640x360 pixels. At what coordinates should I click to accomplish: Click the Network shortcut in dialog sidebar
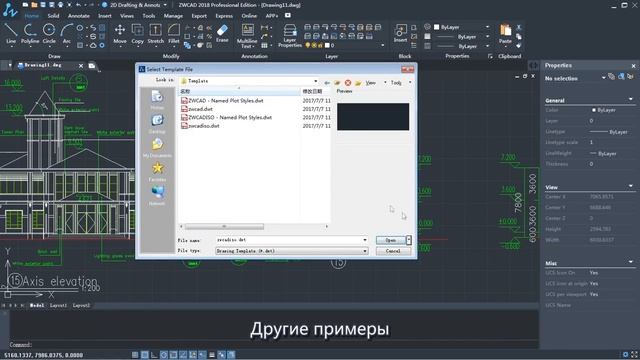pyautogui.click(x=157, y=196)
